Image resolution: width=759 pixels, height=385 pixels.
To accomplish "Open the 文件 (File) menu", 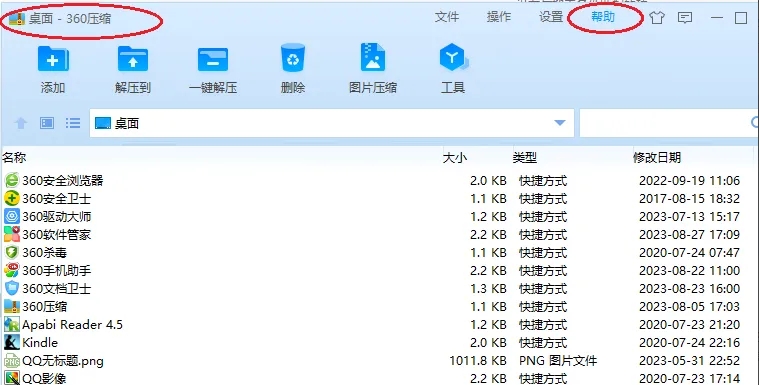I will click(446, 17).
